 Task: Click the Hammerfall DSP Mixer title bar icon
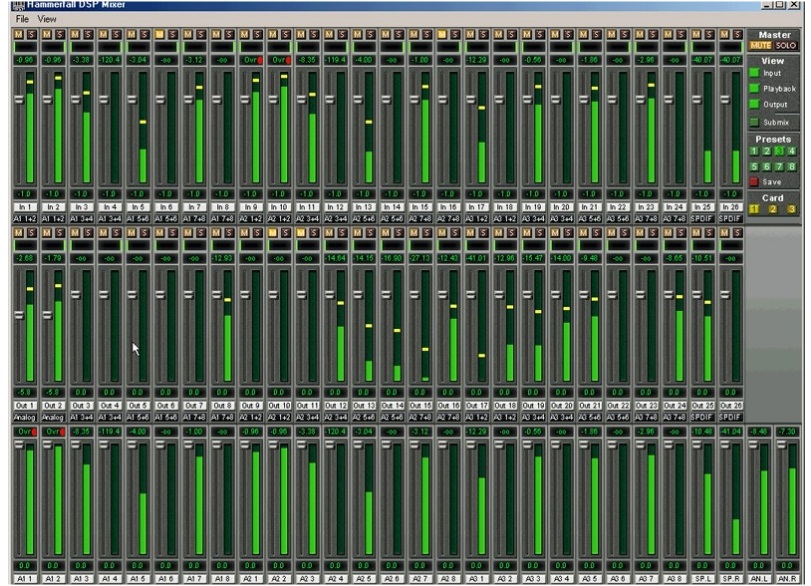coord(18,5)
